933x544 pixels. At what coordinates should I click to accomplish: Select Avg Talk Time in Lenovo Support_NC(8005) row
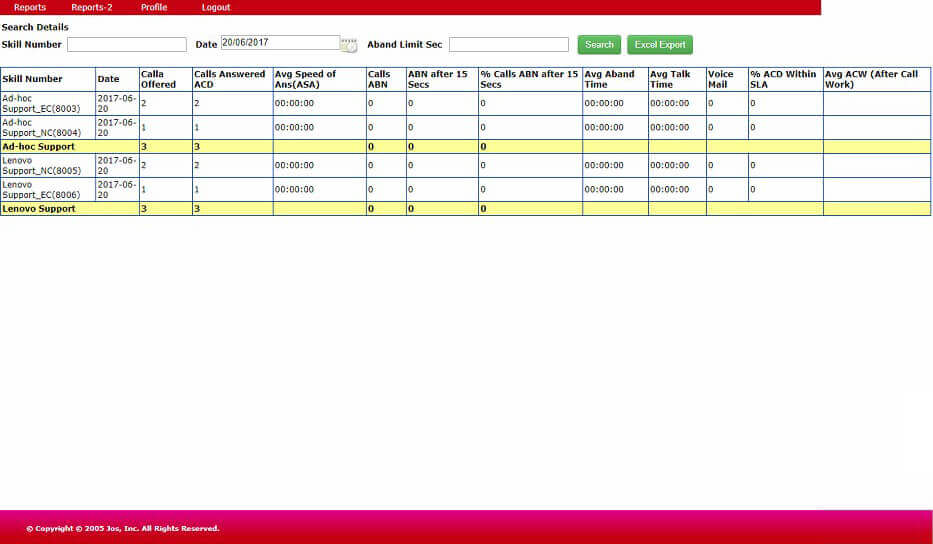677,165
